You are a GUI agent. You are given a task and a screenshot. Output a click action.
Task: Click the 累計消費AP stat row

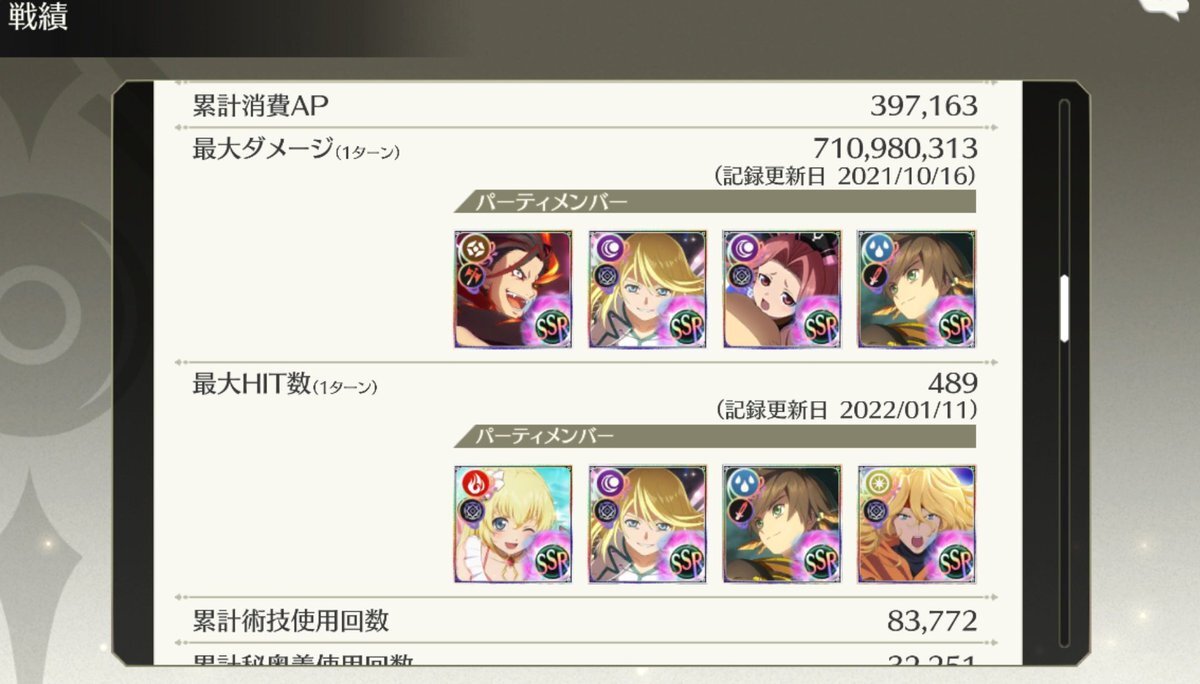[x=585, y=104]
